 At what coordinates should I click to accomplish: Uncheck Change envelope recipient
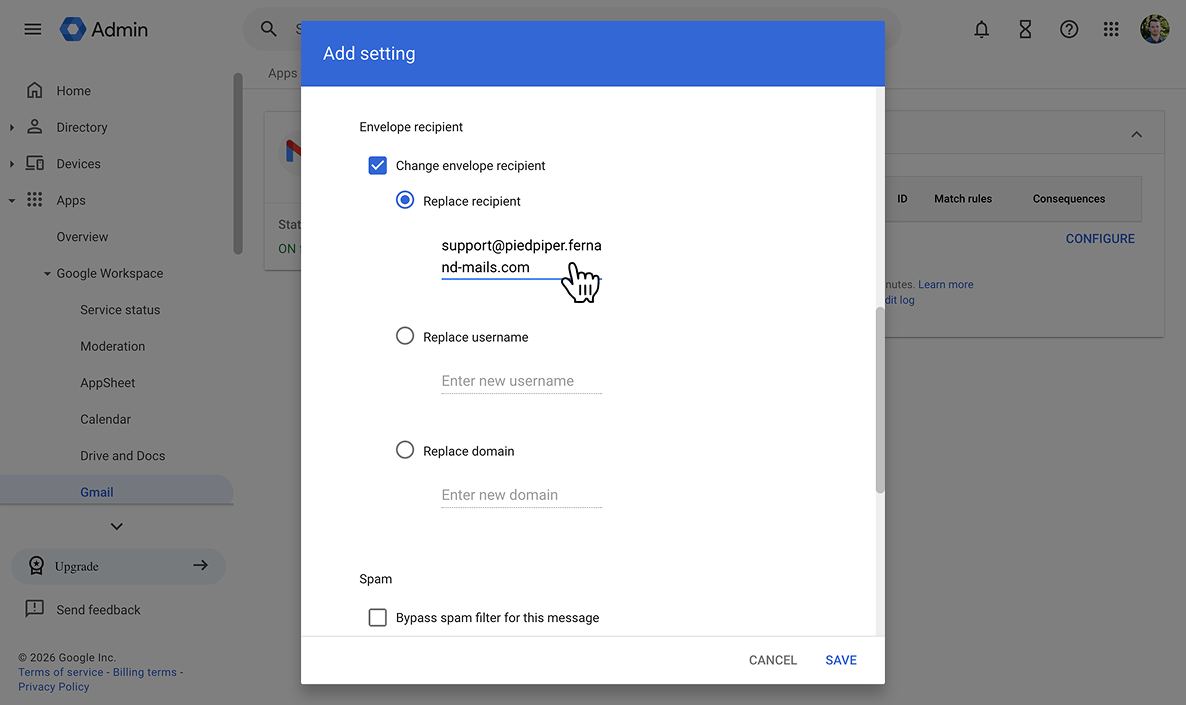[x=377, y=165]
